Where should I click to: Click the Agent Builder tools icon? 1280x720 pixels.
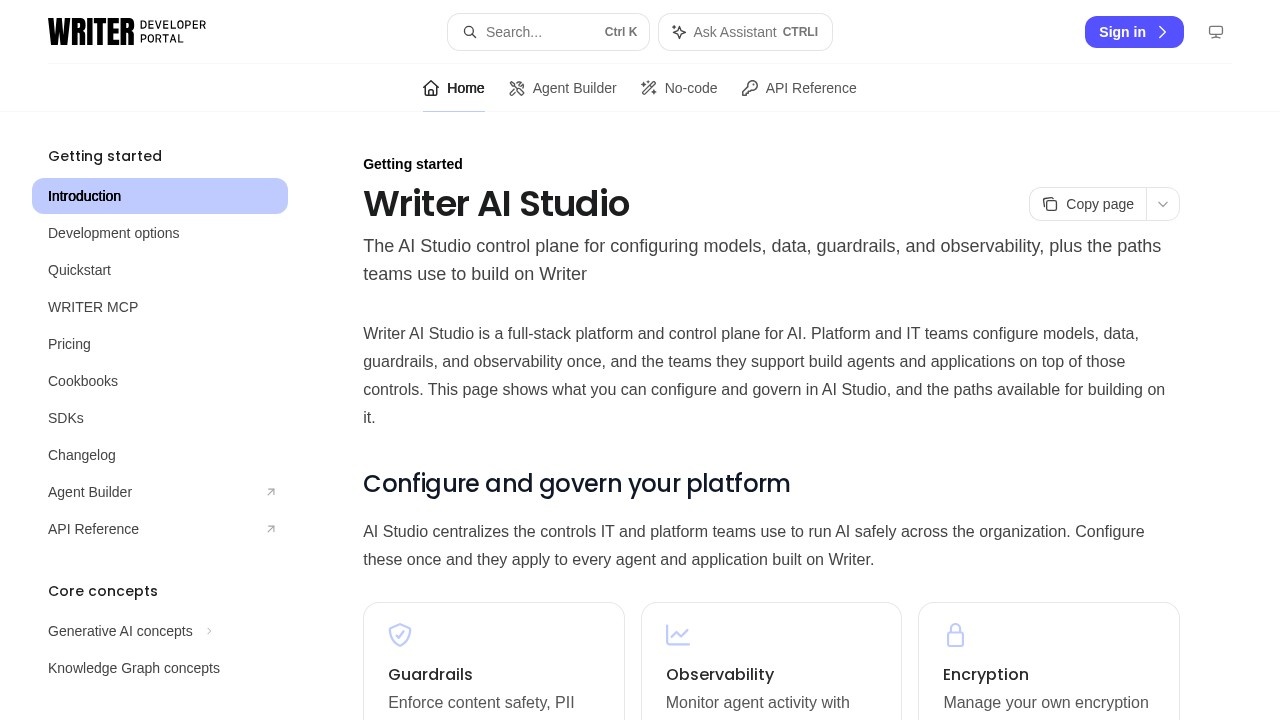(517, 88)
